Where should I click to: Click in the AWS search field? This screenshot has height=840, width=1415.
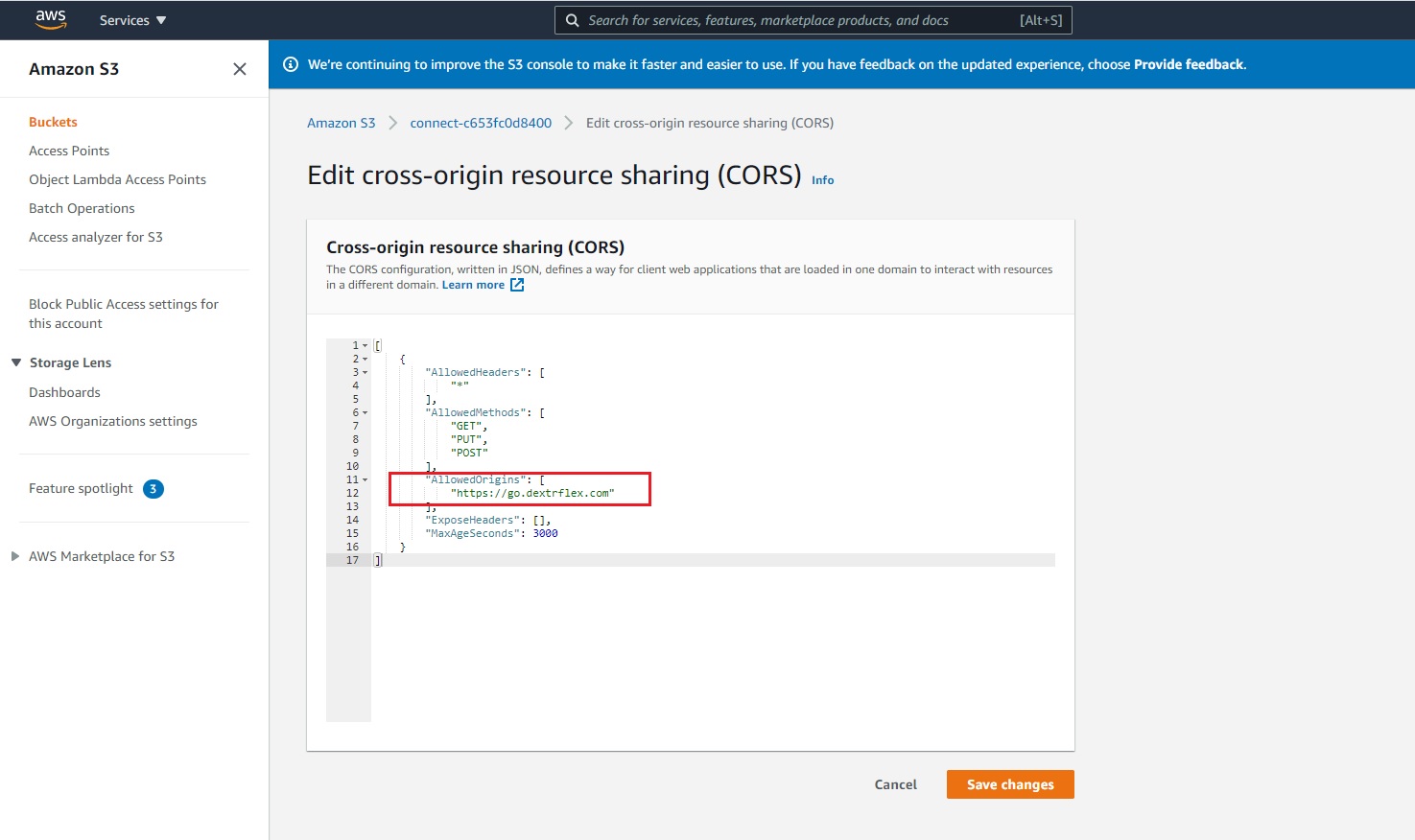814,20
